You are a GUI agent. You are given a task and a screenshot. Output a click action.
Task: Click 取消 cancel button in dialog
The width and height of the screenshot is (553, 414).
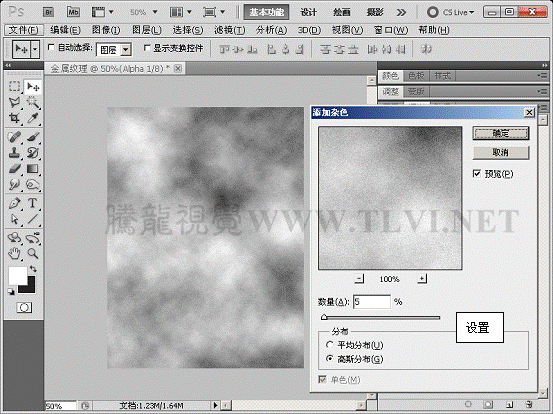point(501,152)
